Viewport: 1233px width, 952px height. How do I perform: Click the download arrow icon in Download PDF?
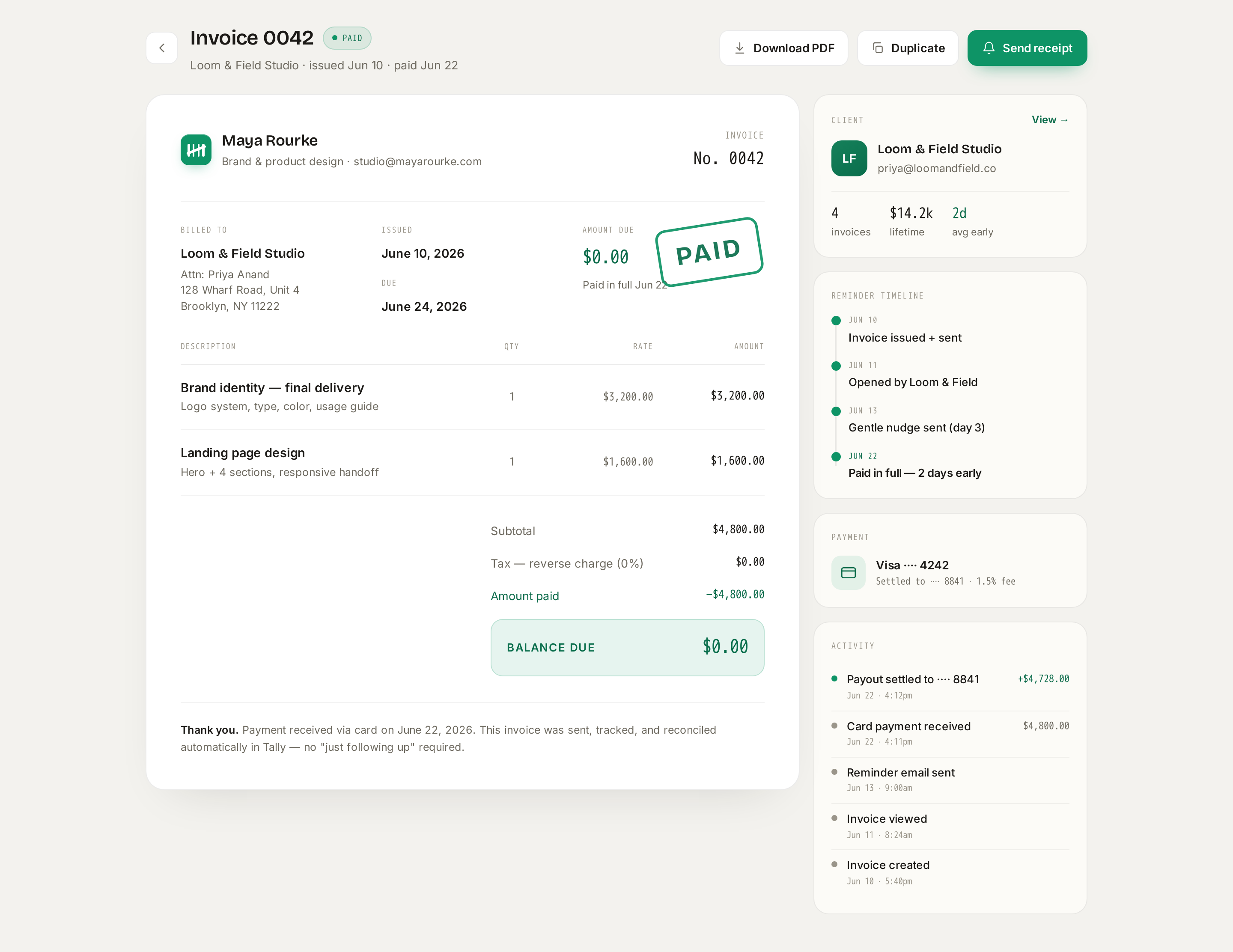coord(739,48)
